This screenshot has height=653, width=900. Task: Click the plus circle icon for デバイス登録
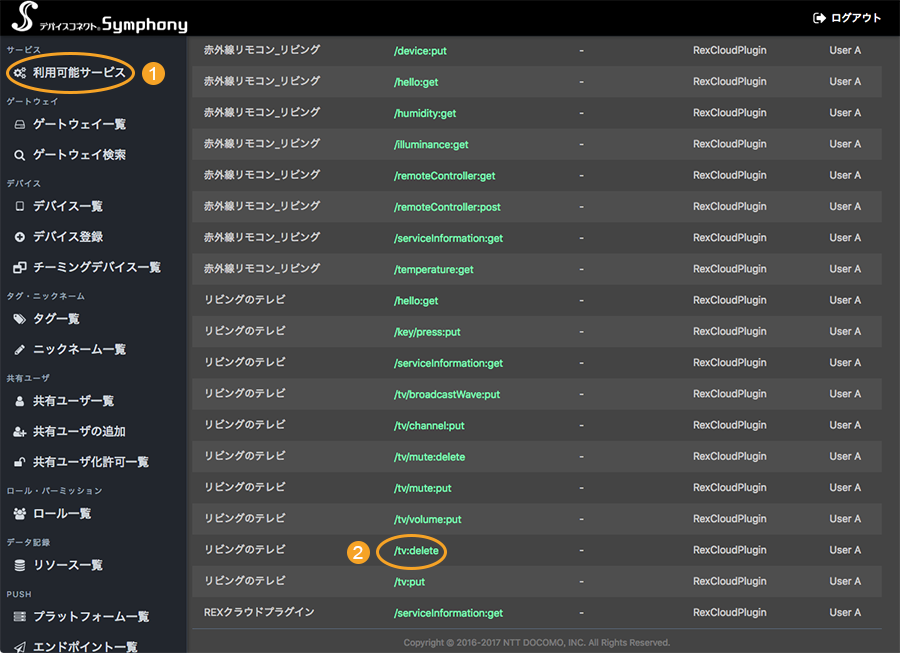(x=20, y=236)
